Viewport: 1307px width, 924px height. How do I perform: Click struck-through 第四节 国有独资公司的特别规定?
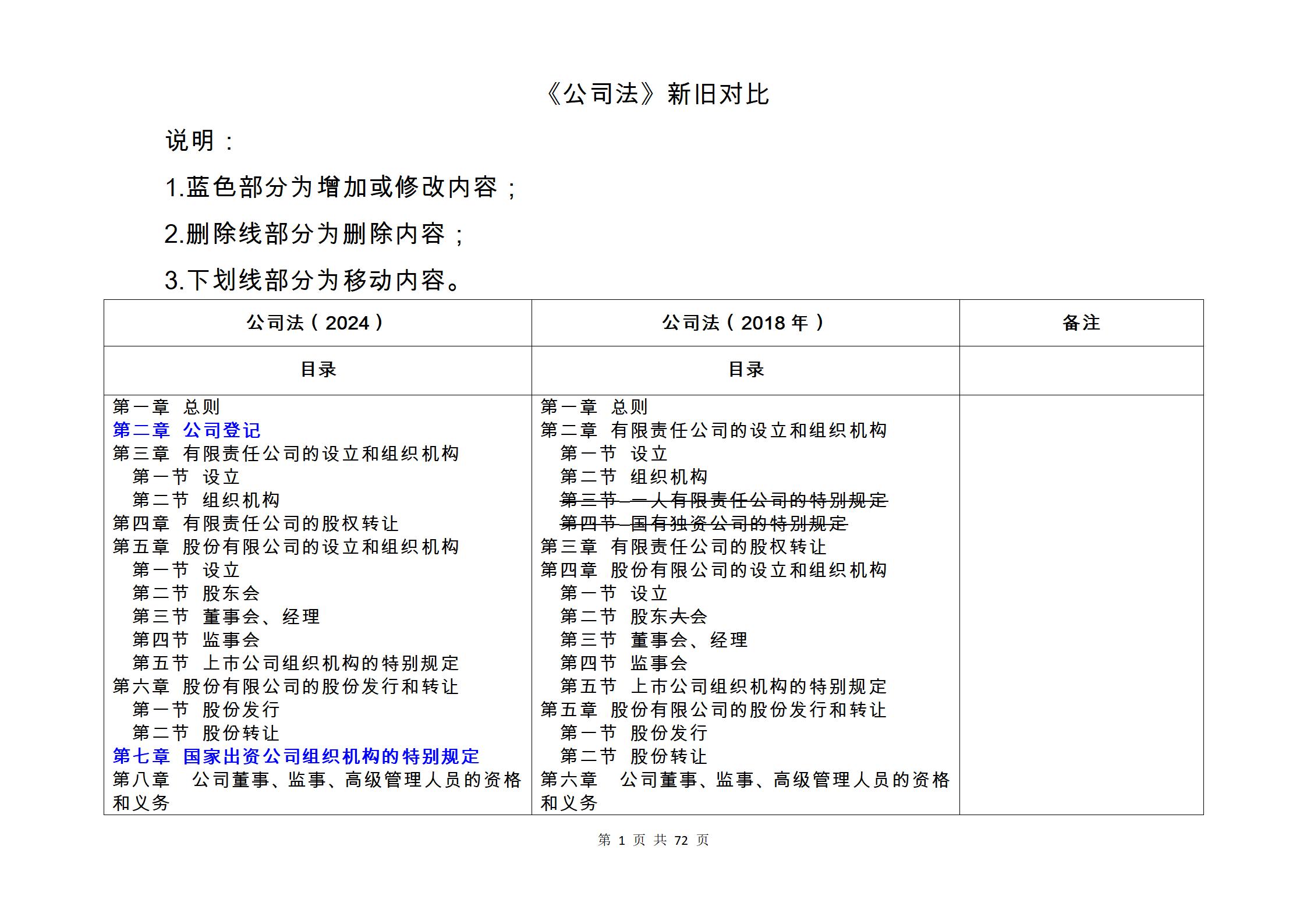(x=703, y=523)
